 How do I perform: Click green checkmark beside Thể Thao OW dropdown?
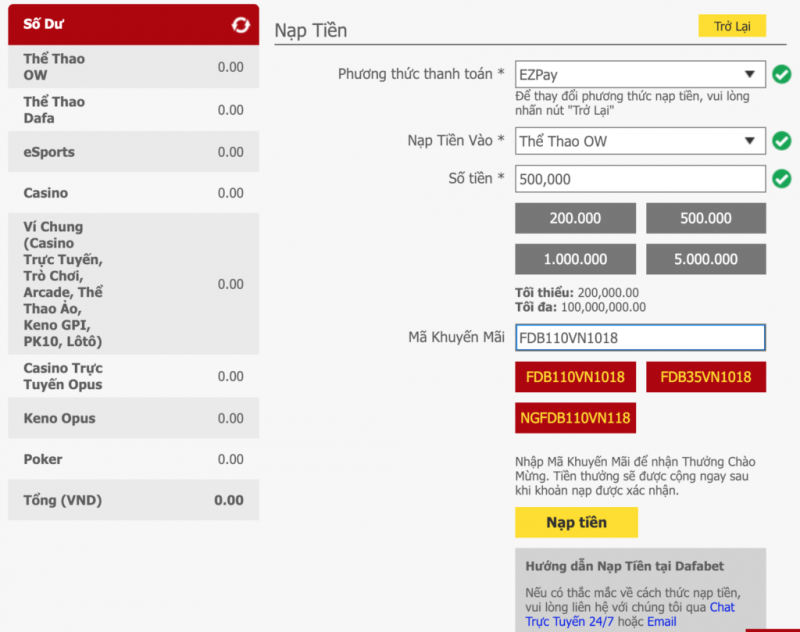(x=781, y=141)
